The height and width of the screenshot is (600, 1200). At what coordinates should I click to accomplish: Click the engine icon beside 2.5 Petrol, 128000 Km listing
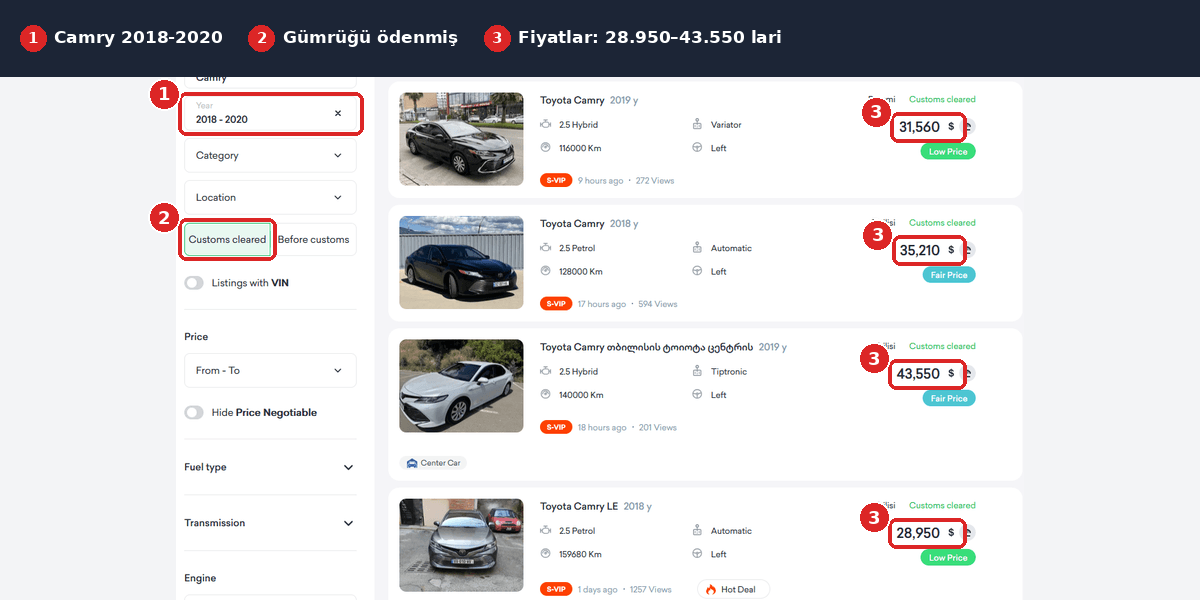546,248
